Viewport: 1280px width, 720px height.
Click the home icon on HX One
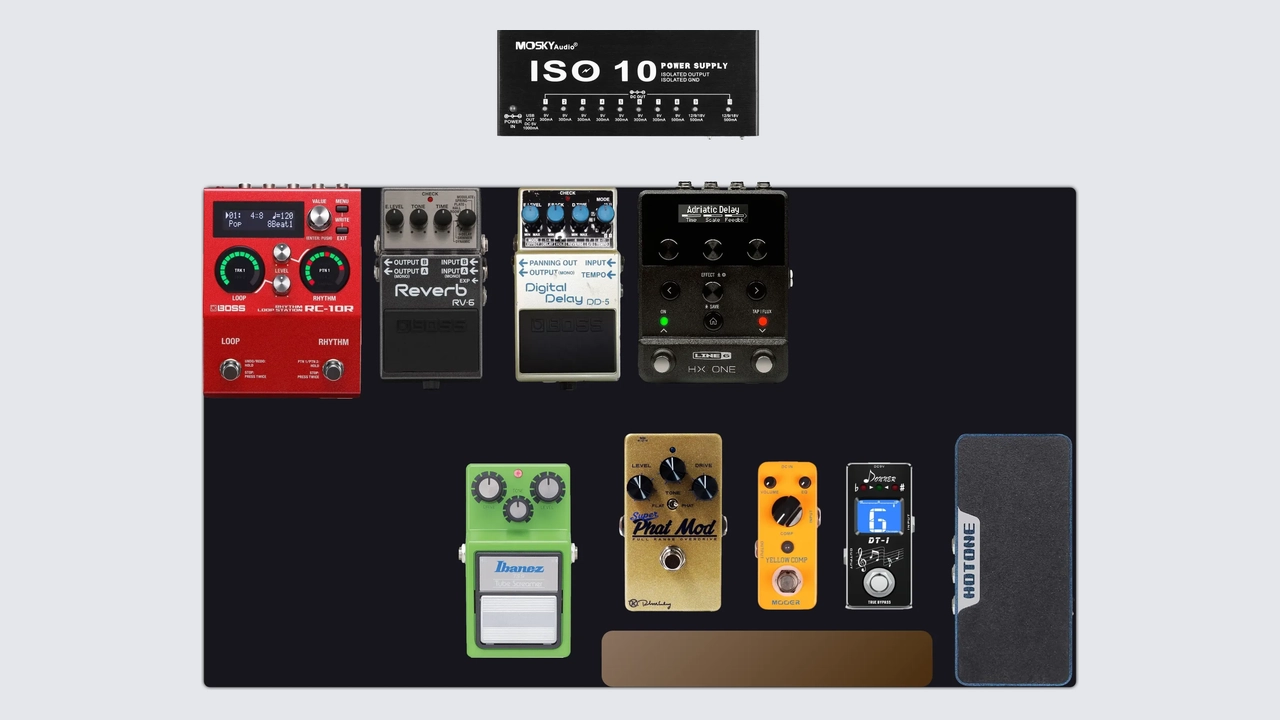(712, 322)
